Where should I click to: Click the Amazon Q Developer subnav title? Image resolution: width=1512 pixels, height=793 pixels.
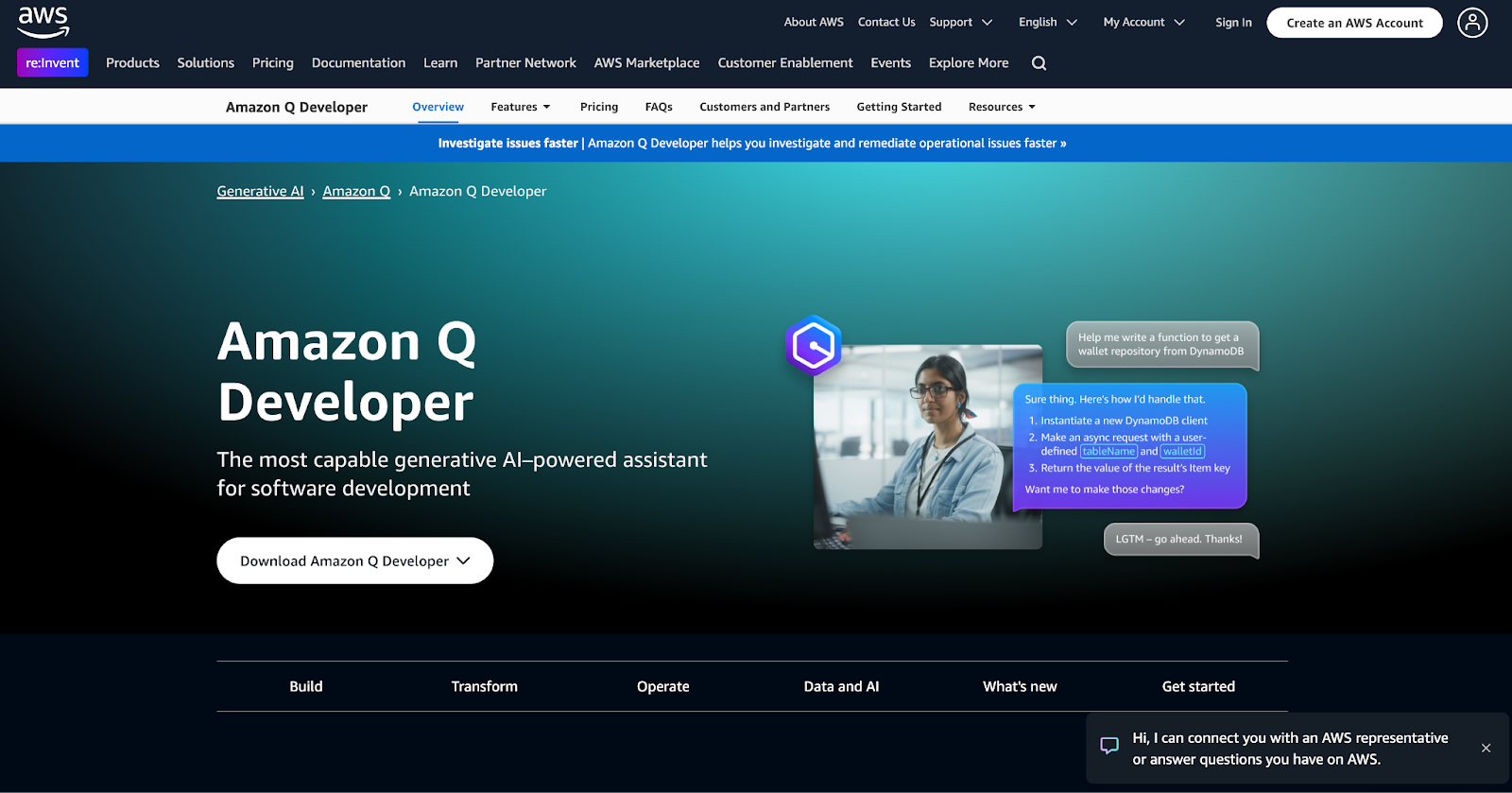[297, 107]
